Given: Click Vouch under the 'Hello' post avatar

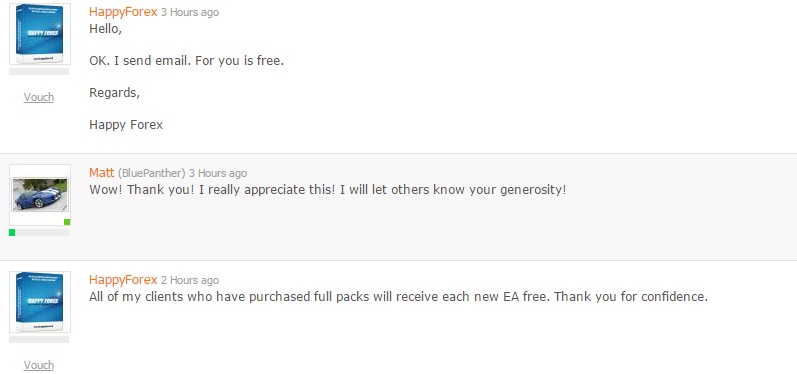Looking at the screenshot, I should click(39, 97).
